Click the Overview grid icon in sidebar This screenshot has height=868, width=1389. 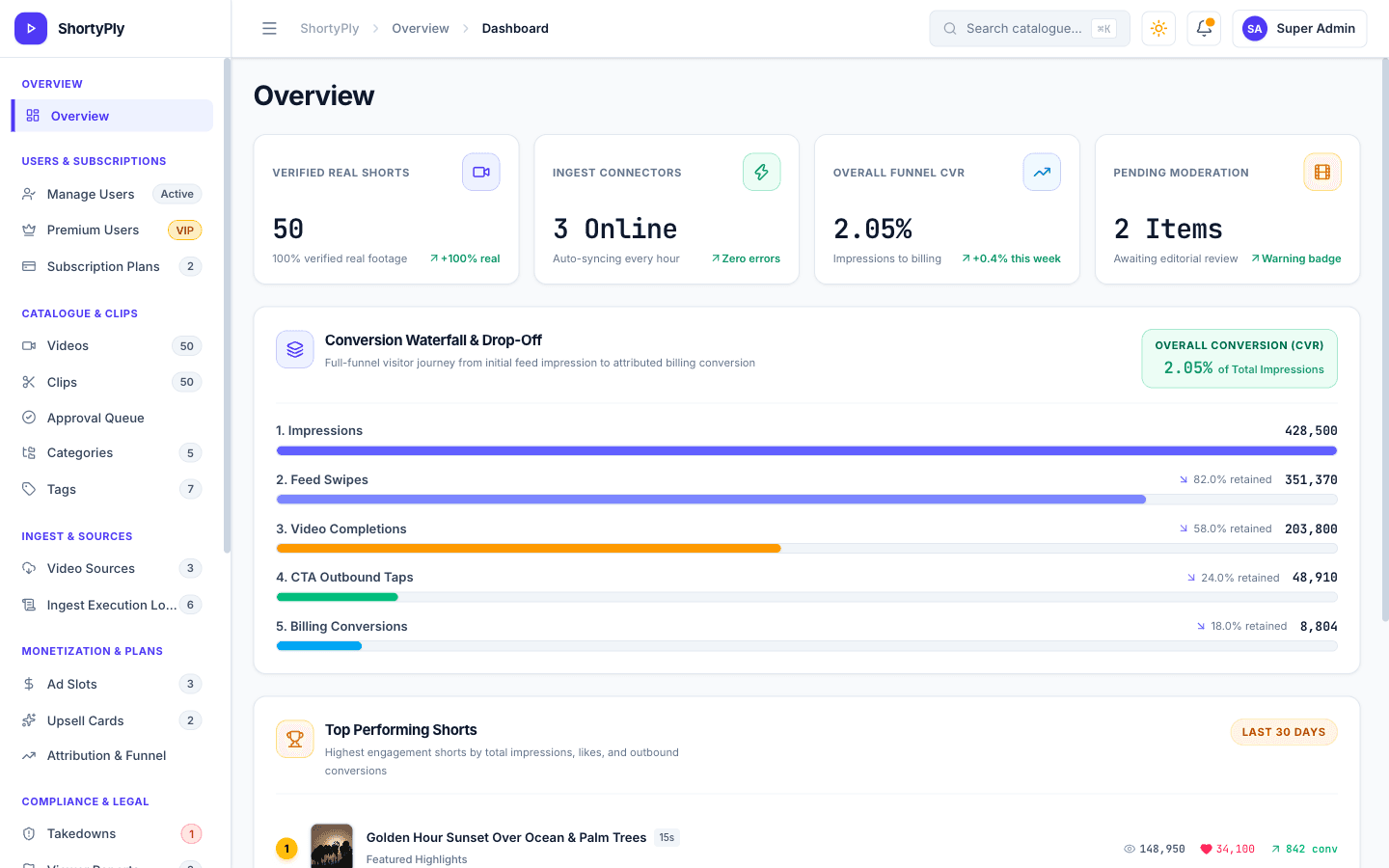point(33,116)
